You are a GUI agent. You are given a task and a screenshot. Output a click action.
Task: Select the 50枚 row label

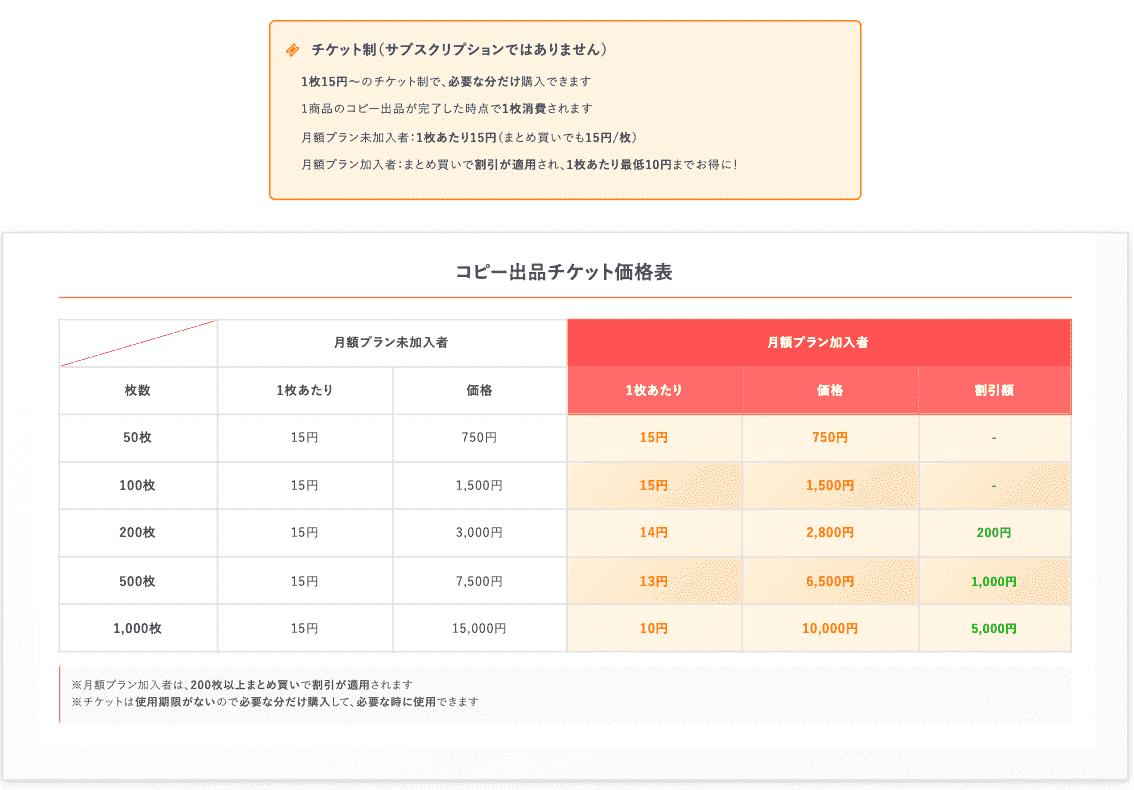pyautogui.click(x=137, y=437)
